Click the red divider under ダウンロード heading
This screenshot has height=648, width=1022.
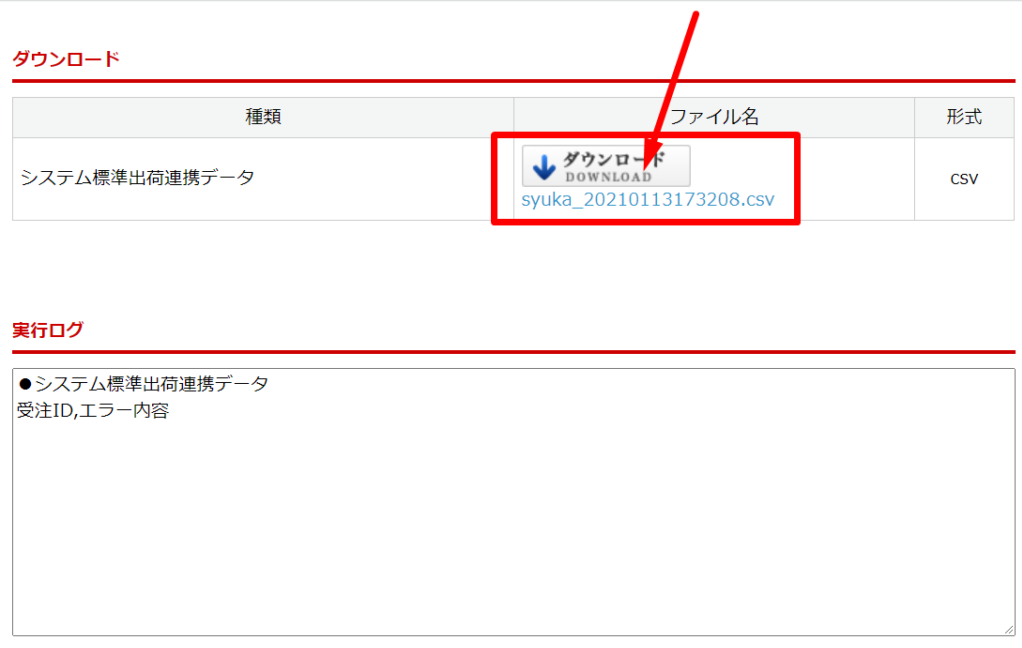[x=514, y=81]
